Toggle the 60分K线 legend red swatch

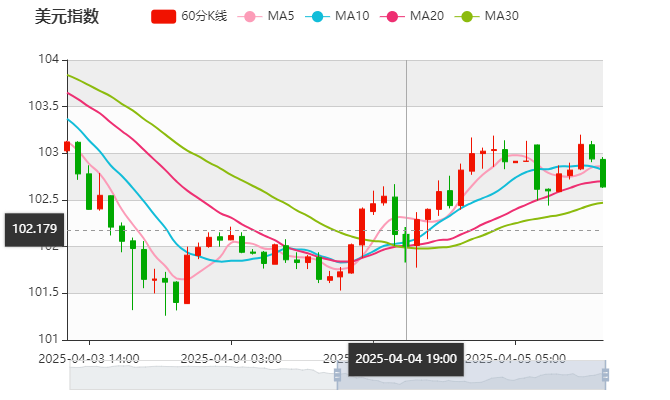[163, 17]
